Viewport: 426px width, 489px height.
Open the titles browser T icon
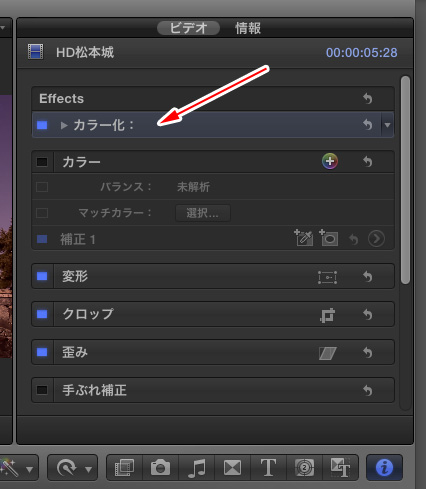tap(268, 468)
